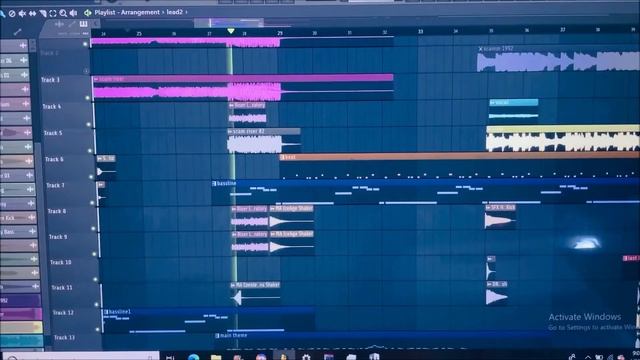Click bar 29 on the timeline ruler
The width and height of the screenshot is (640, 360).
coord(280,33)
